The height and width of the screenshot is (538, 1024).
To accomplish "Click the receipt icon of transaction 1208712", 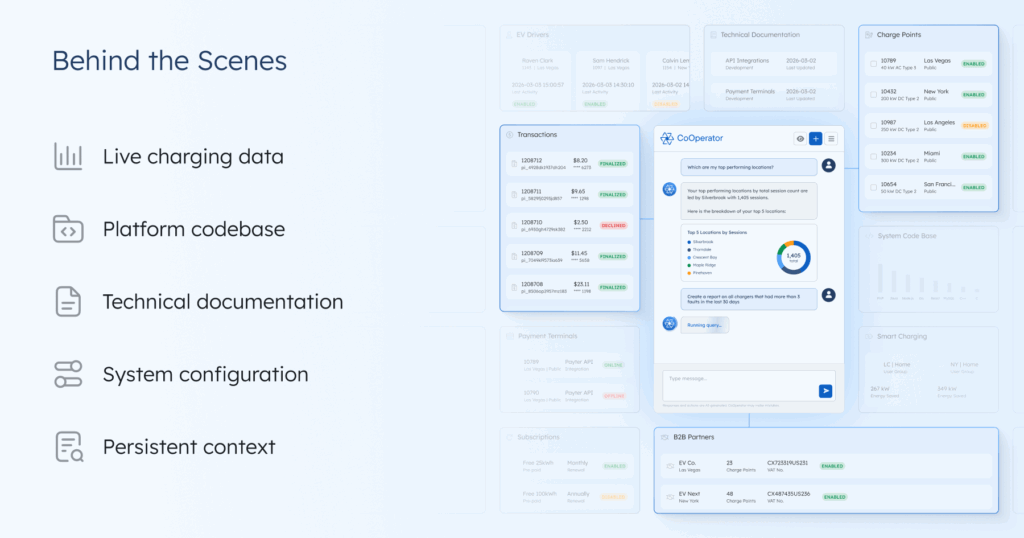I will (x=514, y=164).
